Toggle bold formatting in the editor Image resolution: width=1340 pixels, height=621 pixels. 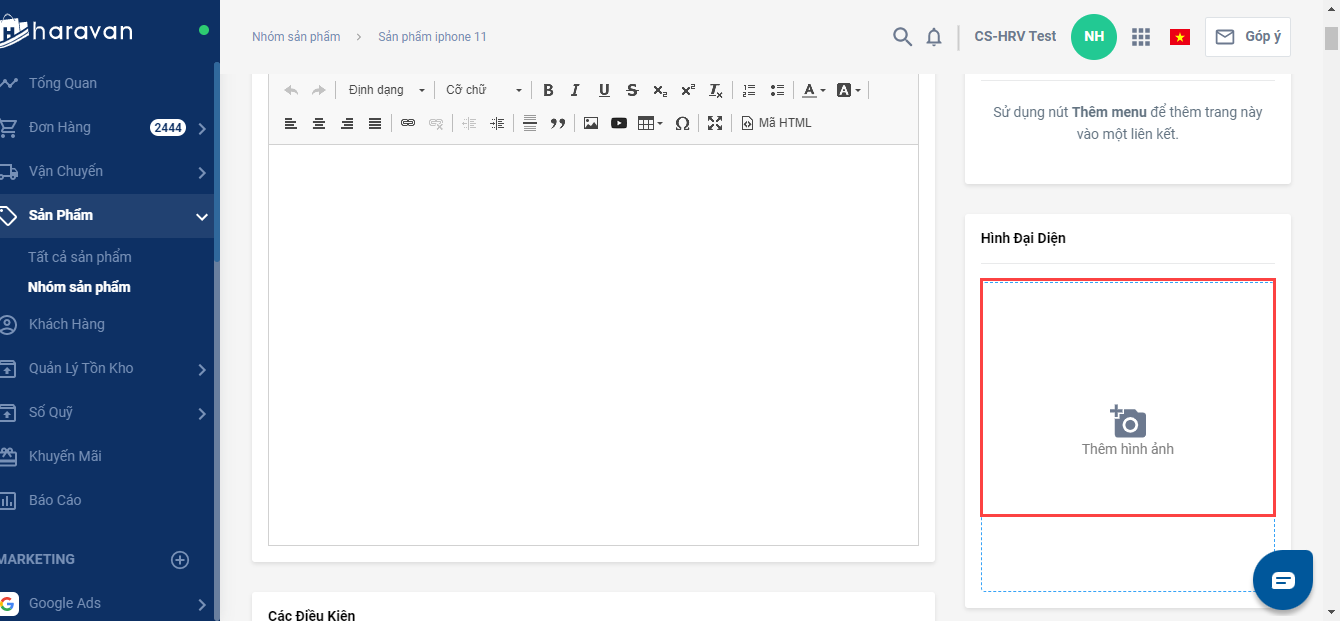[x=548, y=90]
